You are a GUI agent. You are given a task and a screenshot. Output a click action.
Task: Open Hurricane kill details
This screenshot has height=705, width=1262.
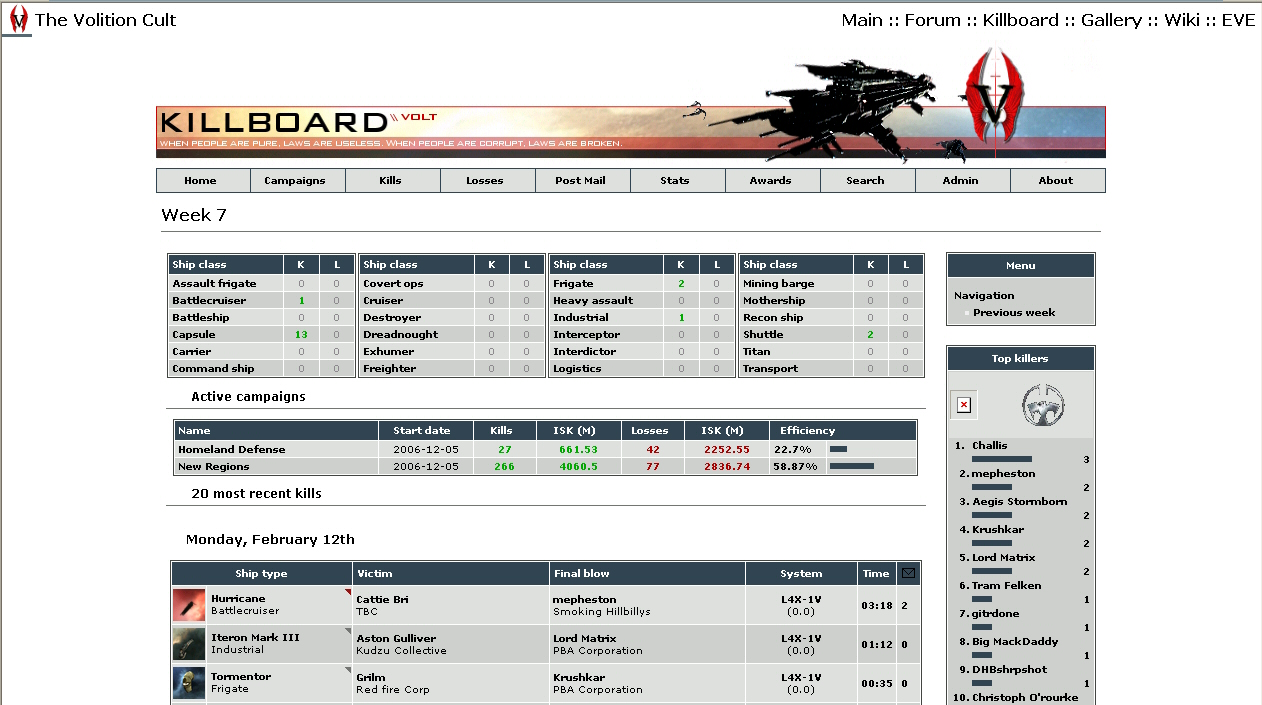(238, 599)
